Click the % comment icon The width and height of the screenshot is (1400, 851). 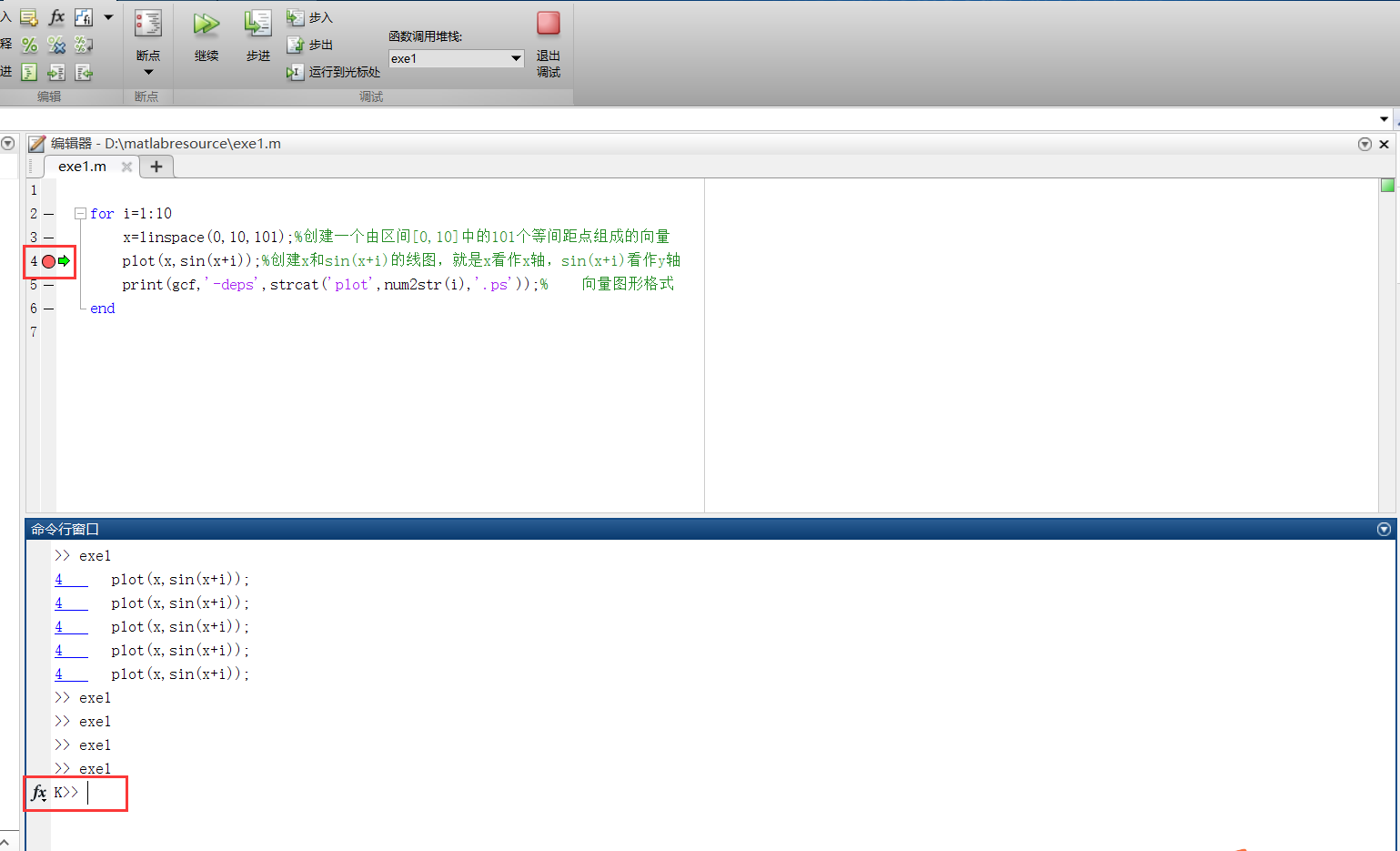28,45
